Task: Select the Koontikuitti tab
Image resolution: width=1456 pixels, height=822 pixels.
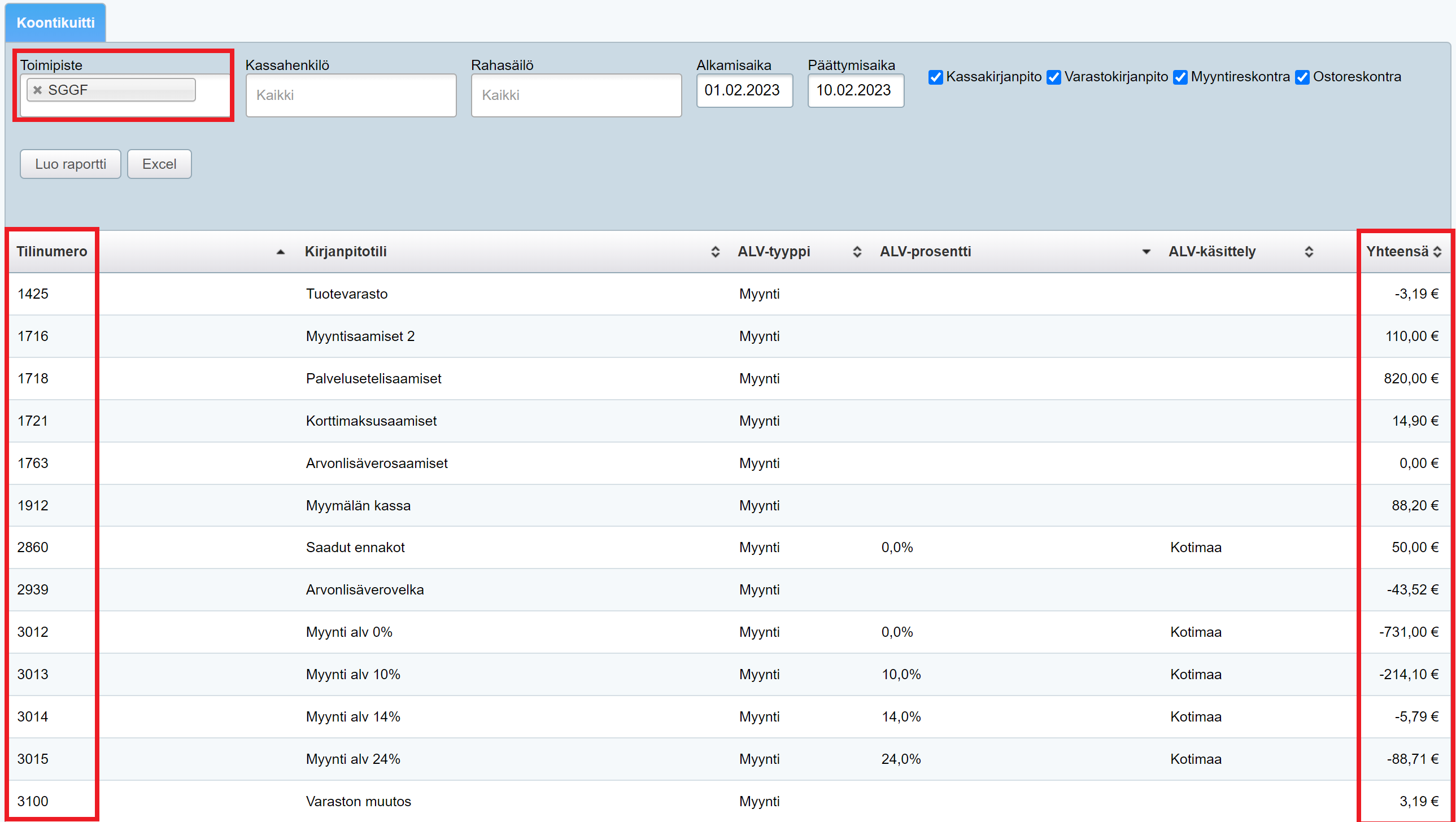Action: pos(55,23)
